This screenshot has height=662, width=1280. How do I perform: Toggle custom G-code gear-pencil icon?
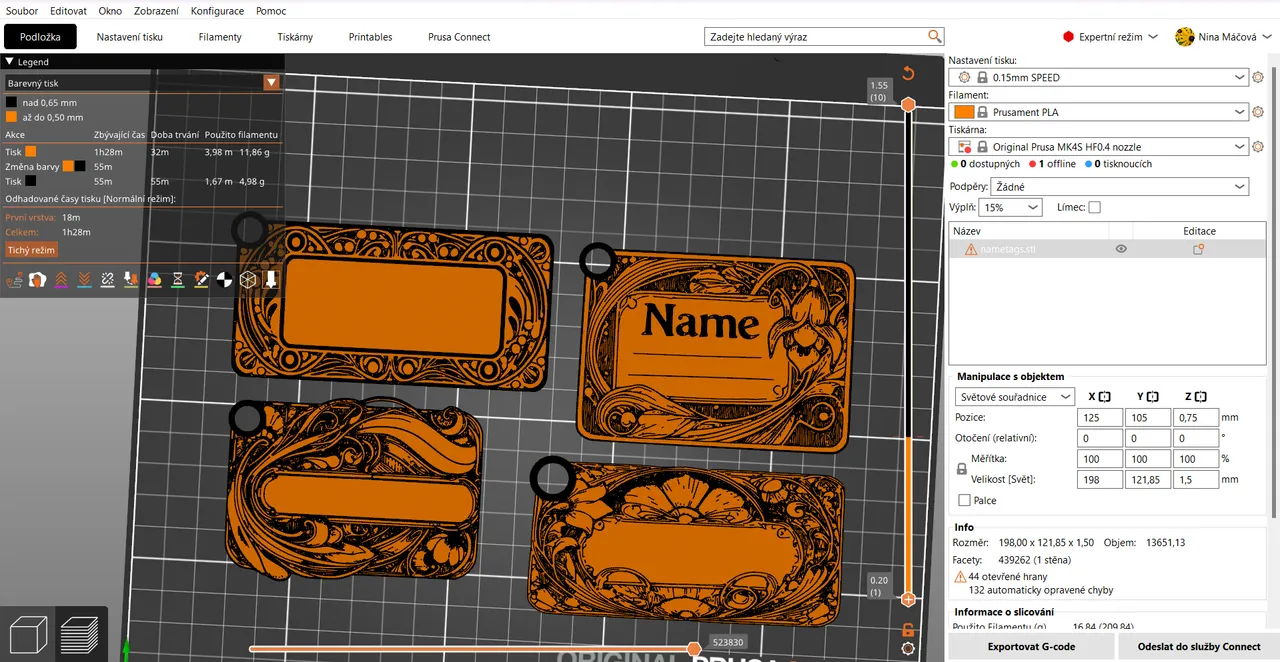point(200,280)
